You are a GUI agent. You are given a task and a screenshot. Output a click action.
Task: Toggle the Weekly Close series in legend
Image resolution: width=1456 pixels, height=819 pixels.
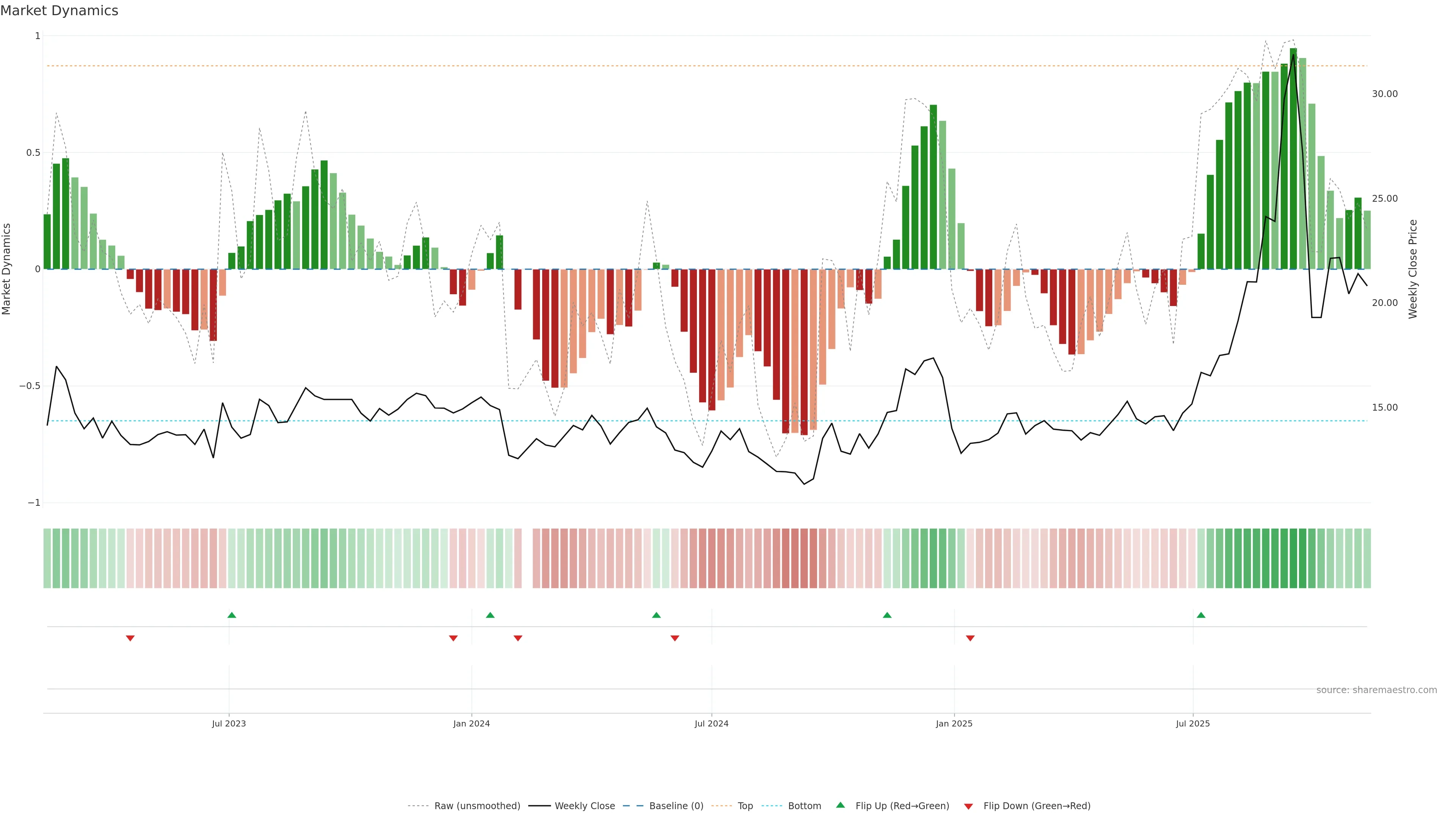pos(584,806)
